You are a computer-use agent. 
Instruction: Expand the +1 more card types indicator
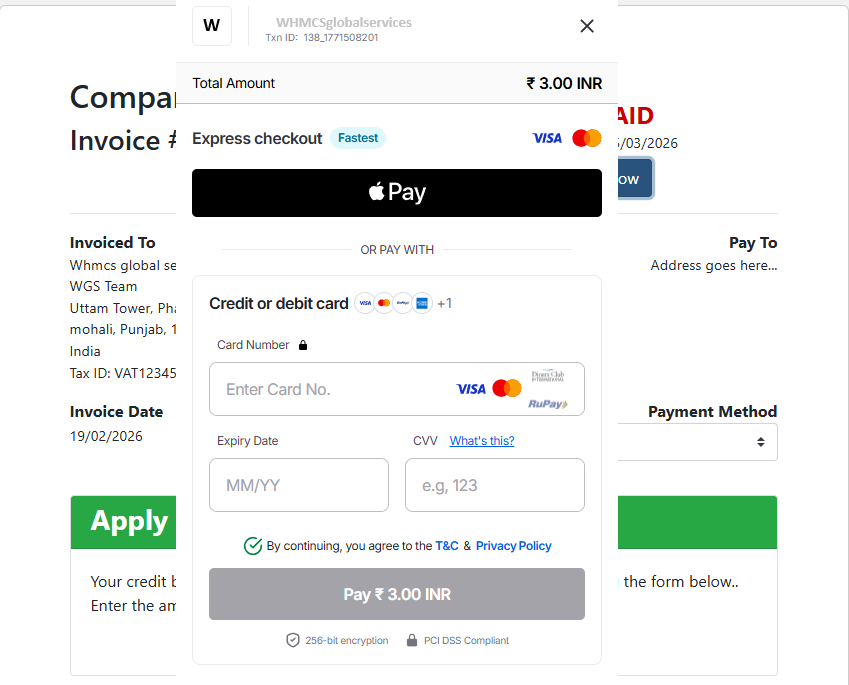(x=445, y=303)
